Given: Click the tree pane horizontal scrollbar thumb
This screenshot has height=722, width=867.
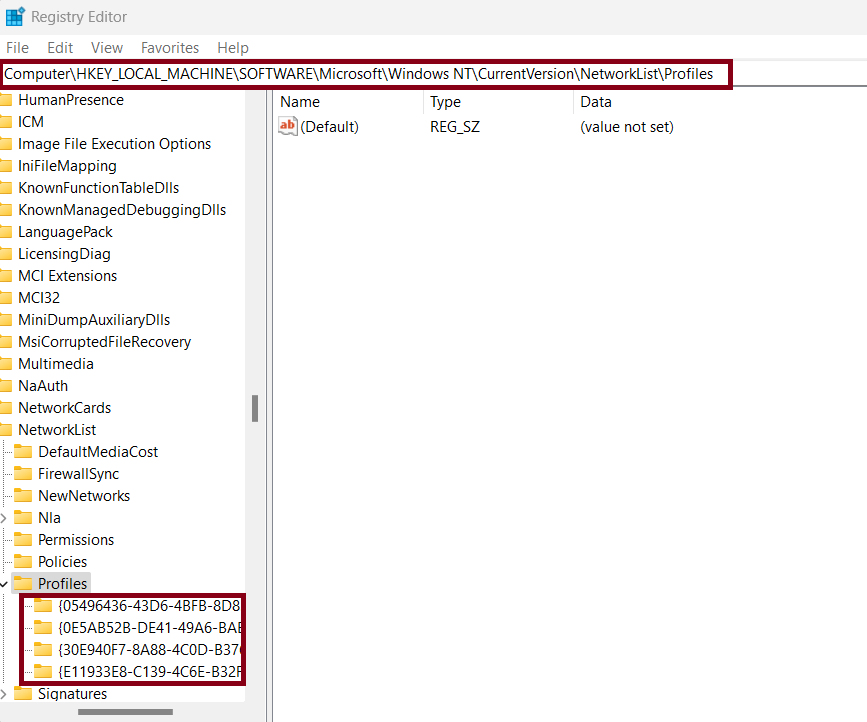Looking at the screenshot, I should pyautogui.click(x=126, y=712).
